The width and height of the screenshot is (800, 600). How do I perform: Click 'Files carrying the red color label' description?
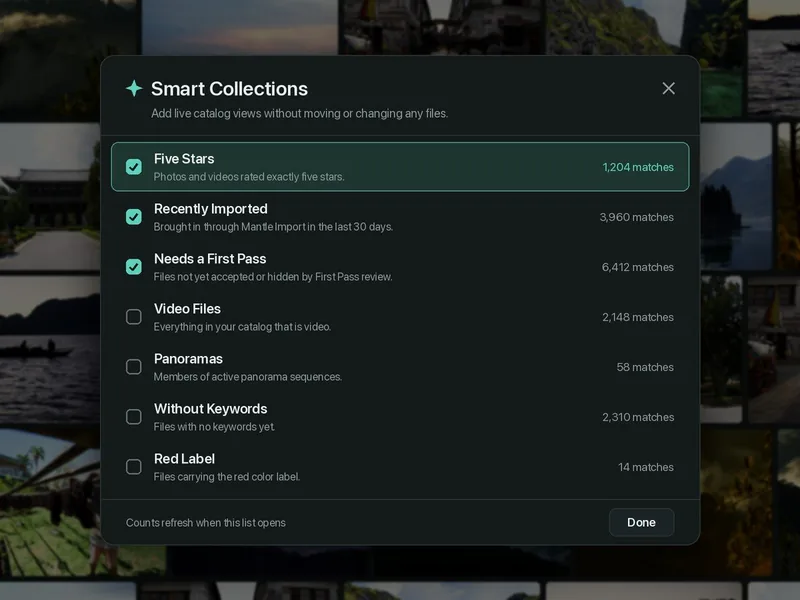pyautogui.click(x=227, y=477)
